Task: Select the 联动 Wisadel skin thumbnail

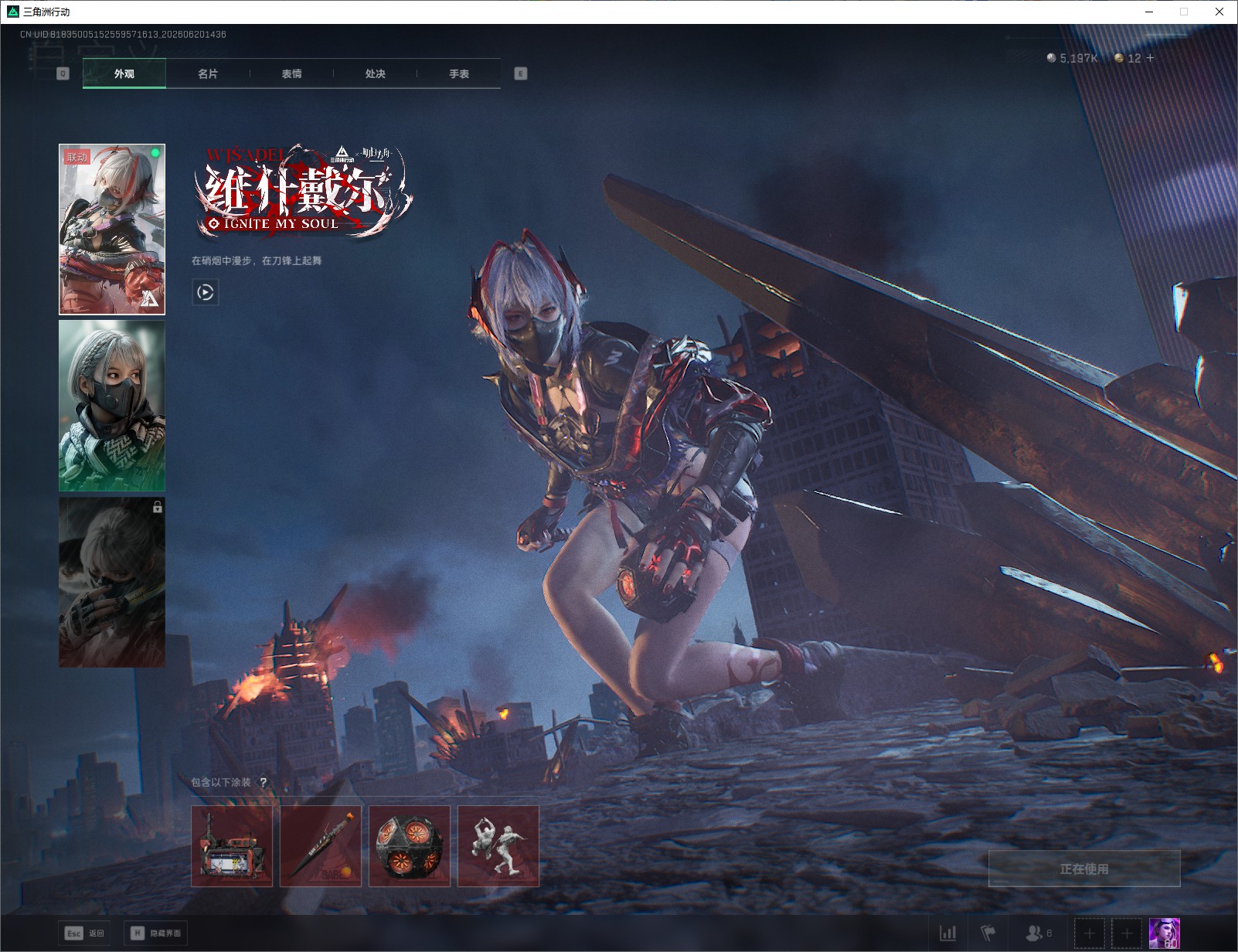Action: [x=112, y=229]
